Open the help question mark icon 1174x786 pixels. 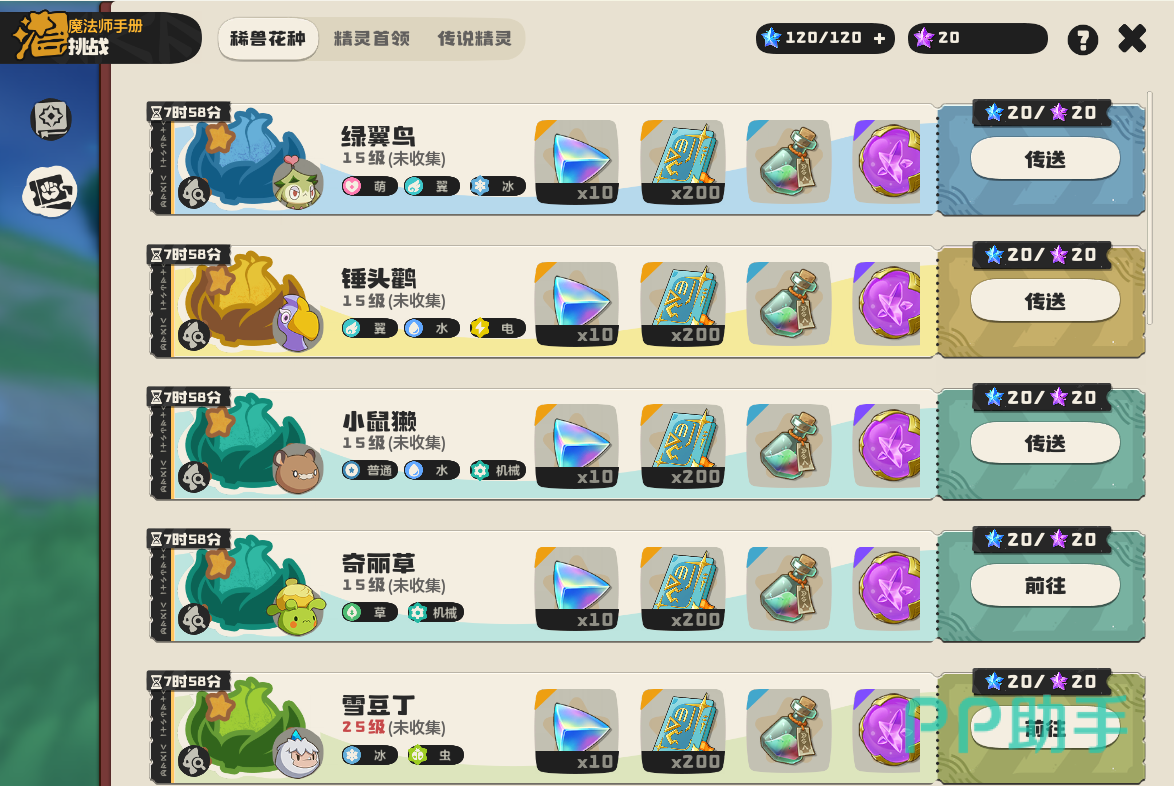point(1082,39)
